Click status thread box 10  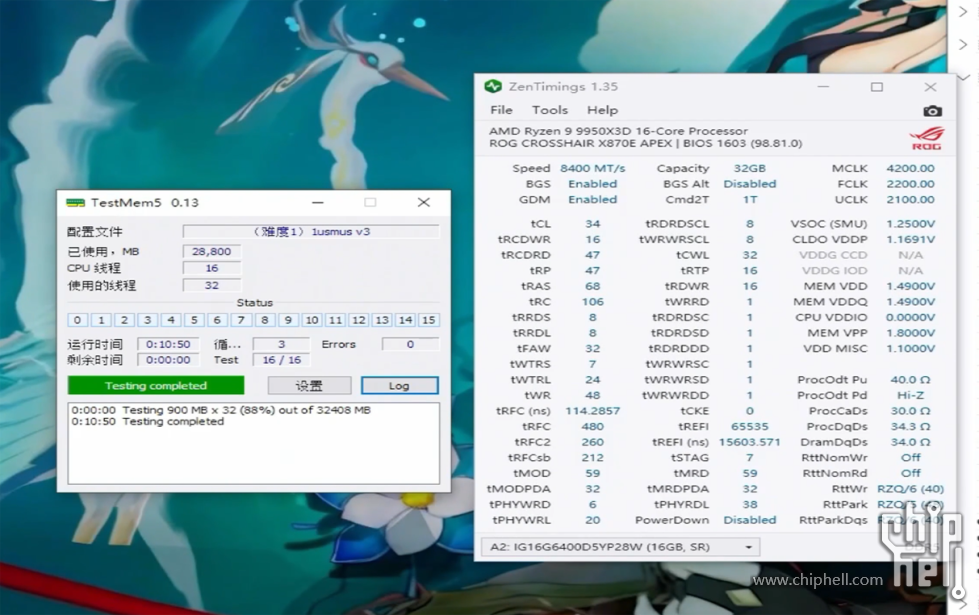click(312, 320)
